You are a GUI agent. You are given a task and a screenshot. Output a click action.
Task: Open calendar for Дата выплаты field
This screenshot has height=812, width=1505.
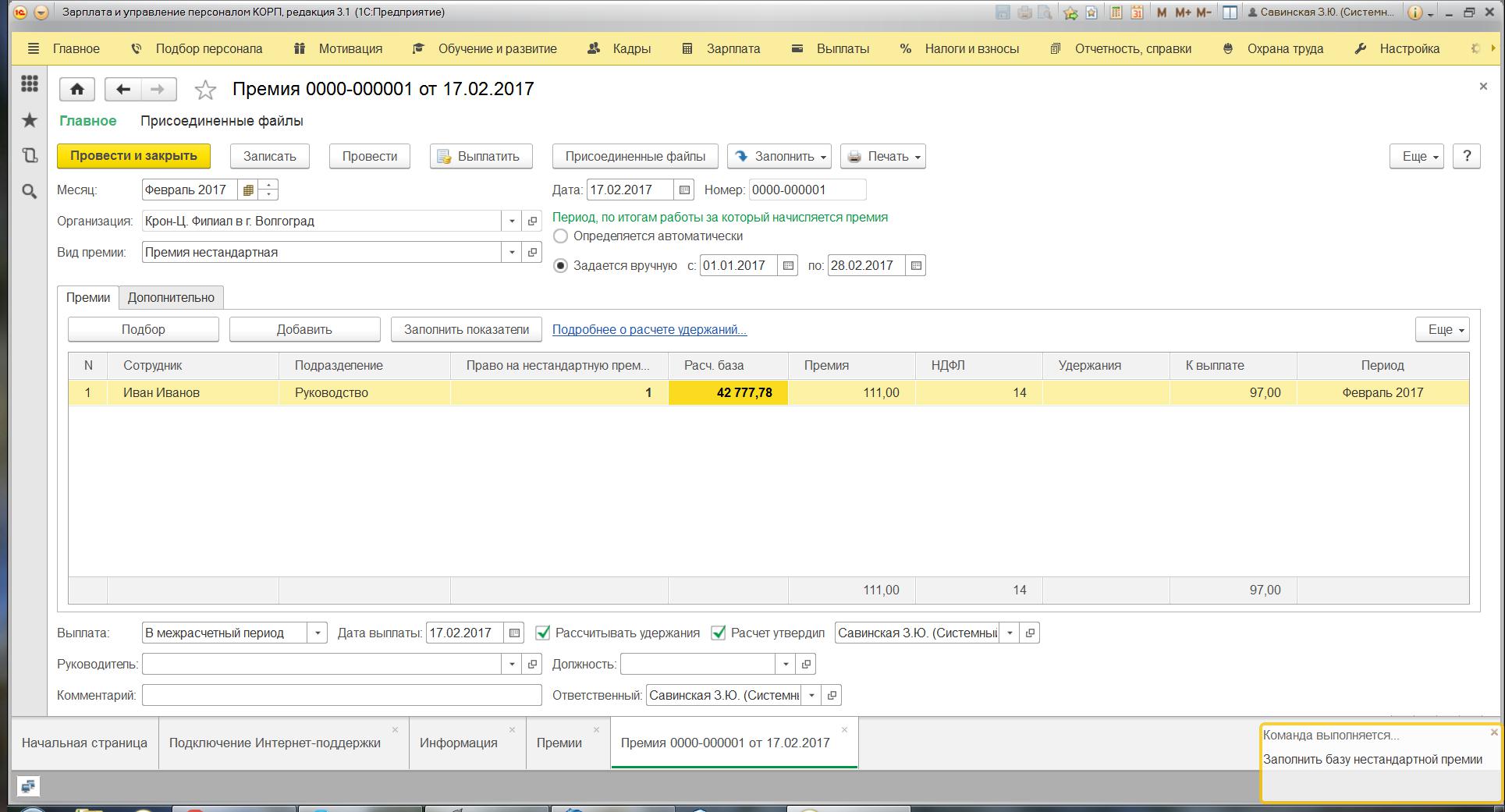click(x=514, y=633)
